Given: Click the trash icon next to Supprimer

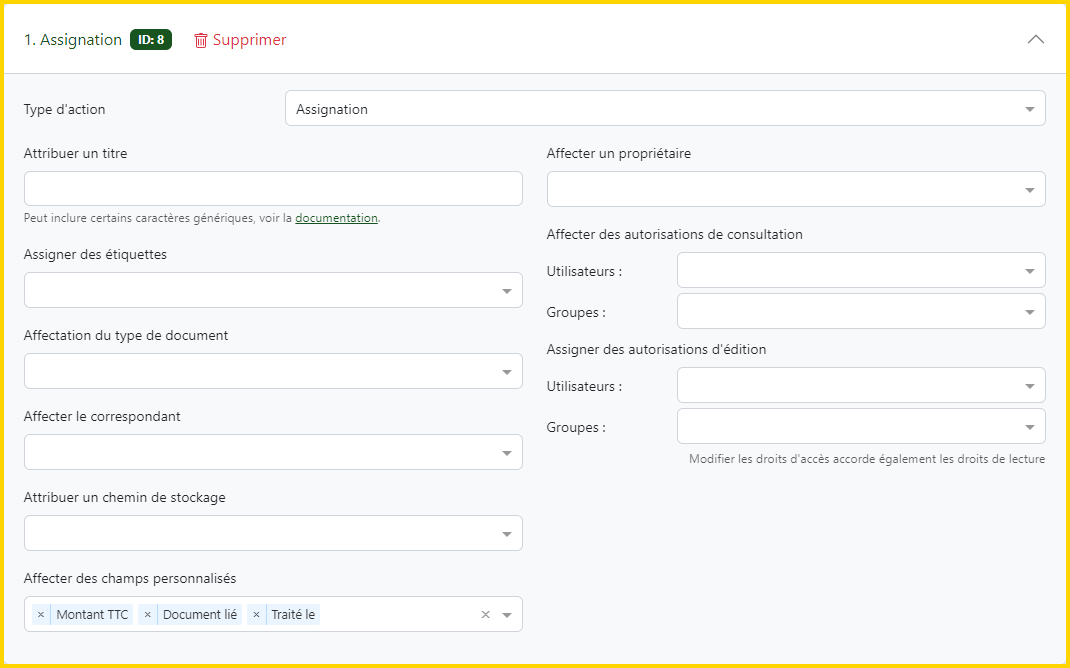Looking at the screenshot, I should pyautogui.click(x=201, y=40).
